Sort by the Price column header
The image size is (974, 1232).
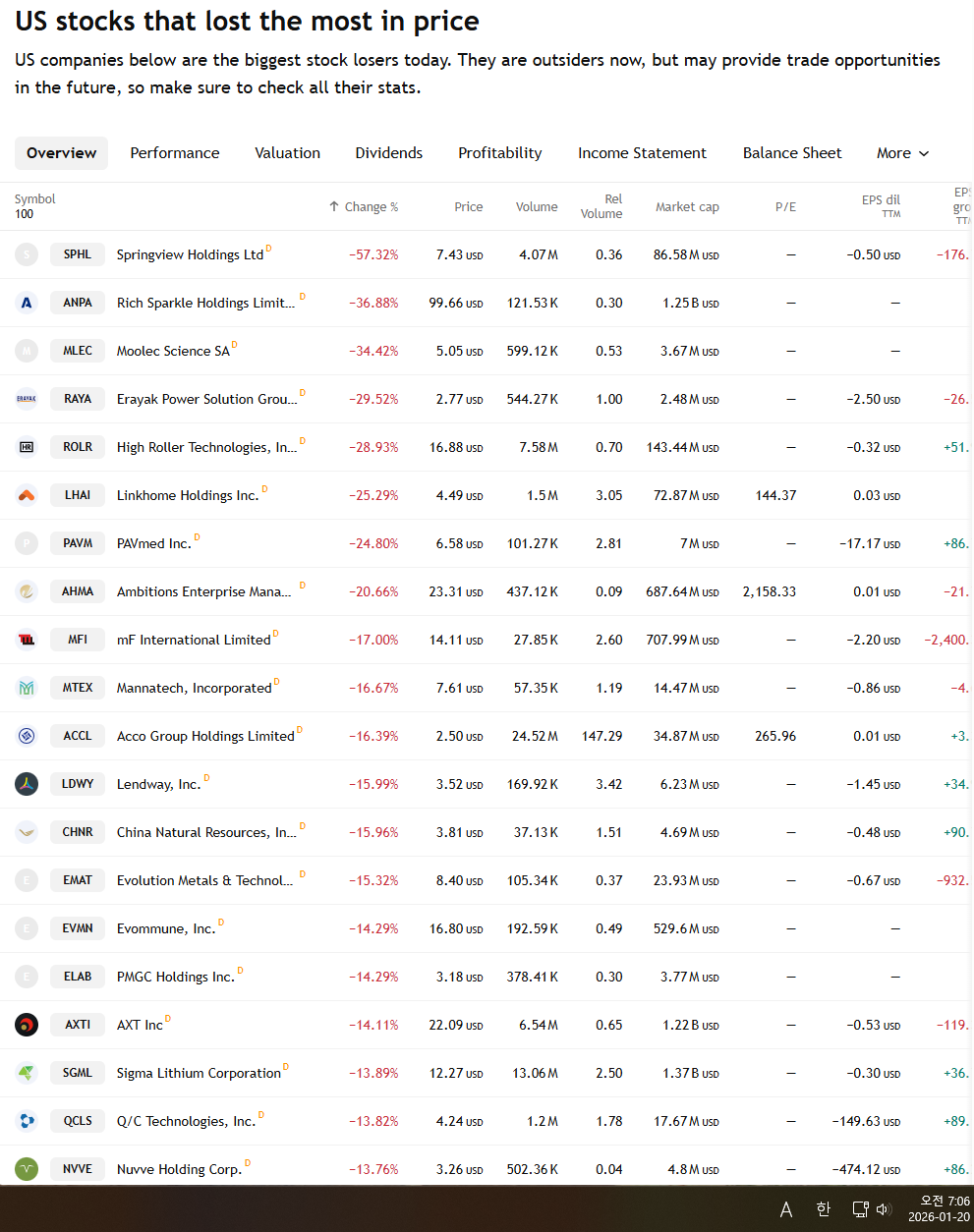coord(469,207)
